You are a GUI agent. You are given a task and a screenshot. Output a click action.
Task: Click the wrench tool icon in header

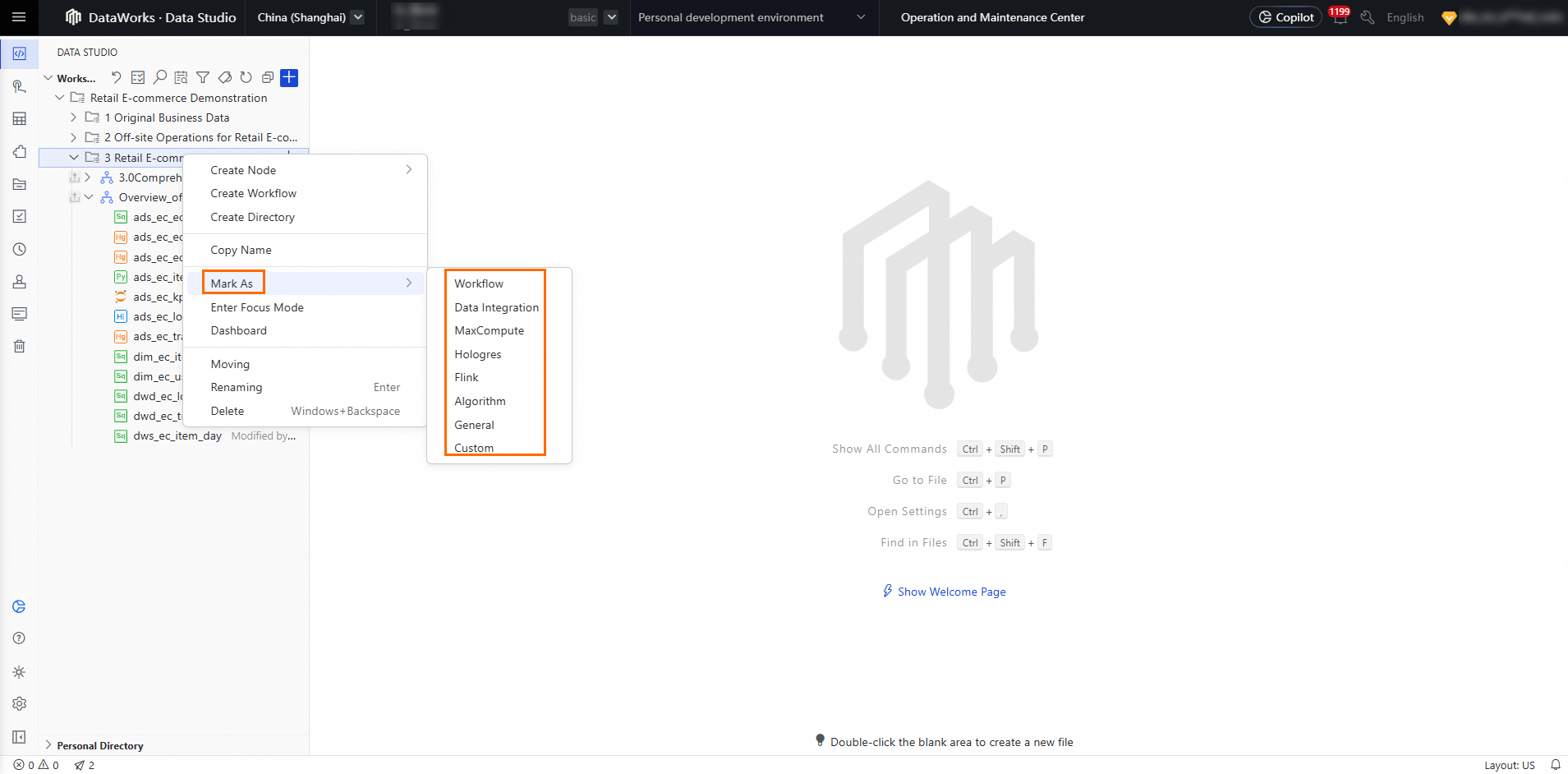point(1368,17)
